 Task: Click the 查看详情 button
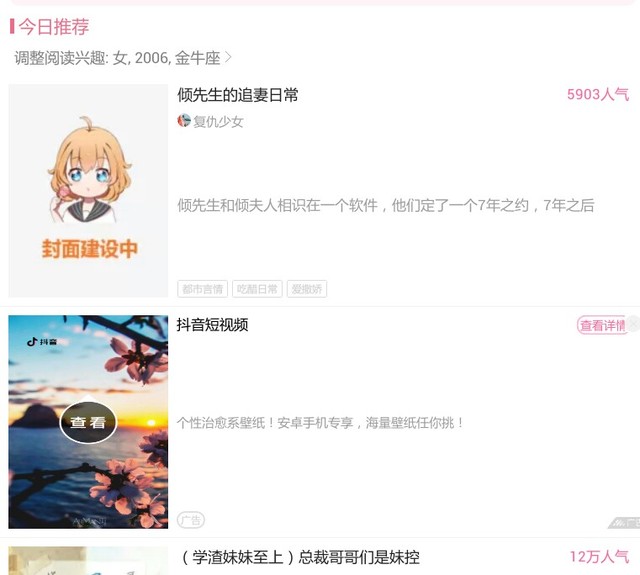coord(602,325)
